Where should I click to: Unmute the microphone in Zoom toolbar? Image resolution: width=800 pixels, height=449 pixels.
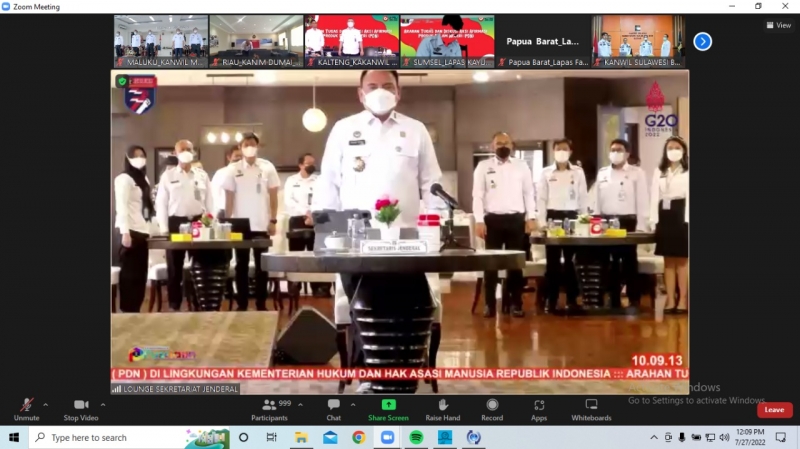pyautogui.click(x=26, y=408)
